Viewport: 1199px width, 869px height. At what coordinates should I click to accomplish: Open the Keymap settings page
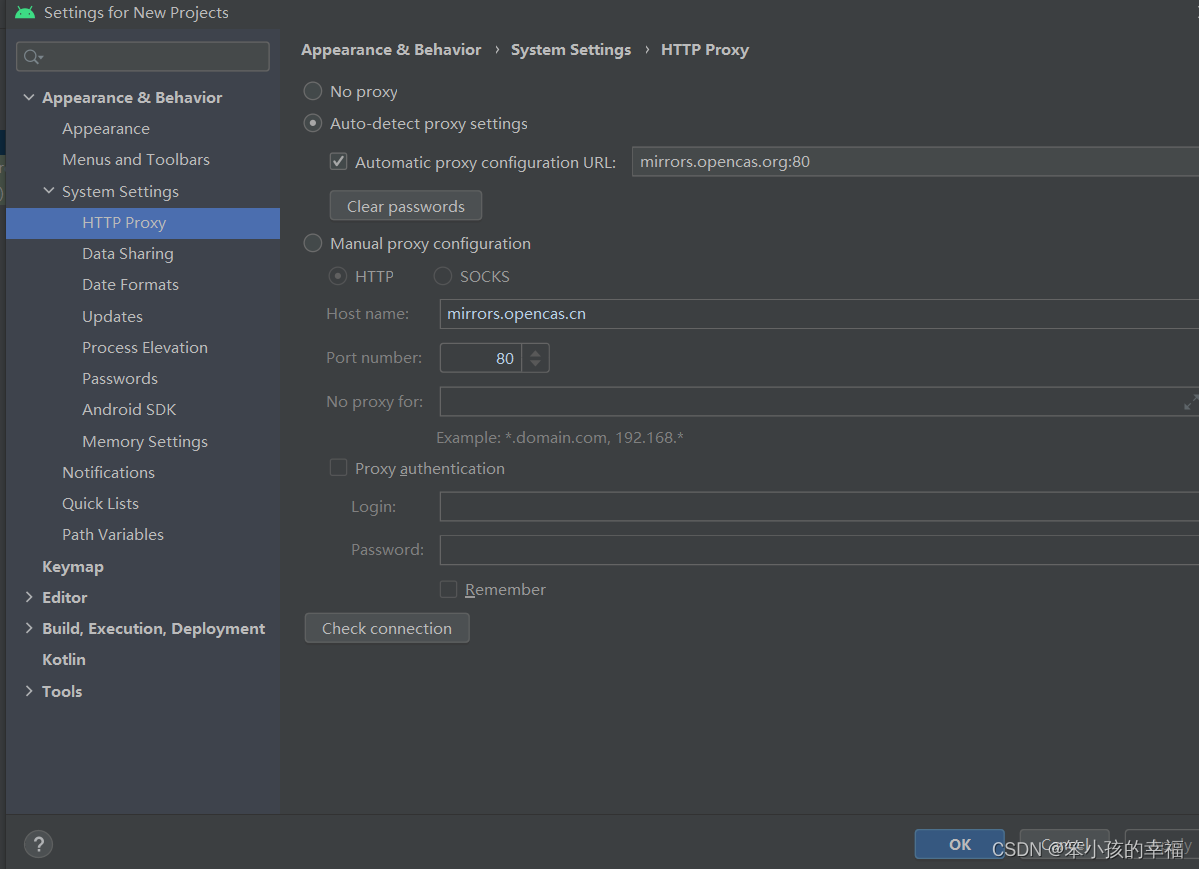(73, 566)
